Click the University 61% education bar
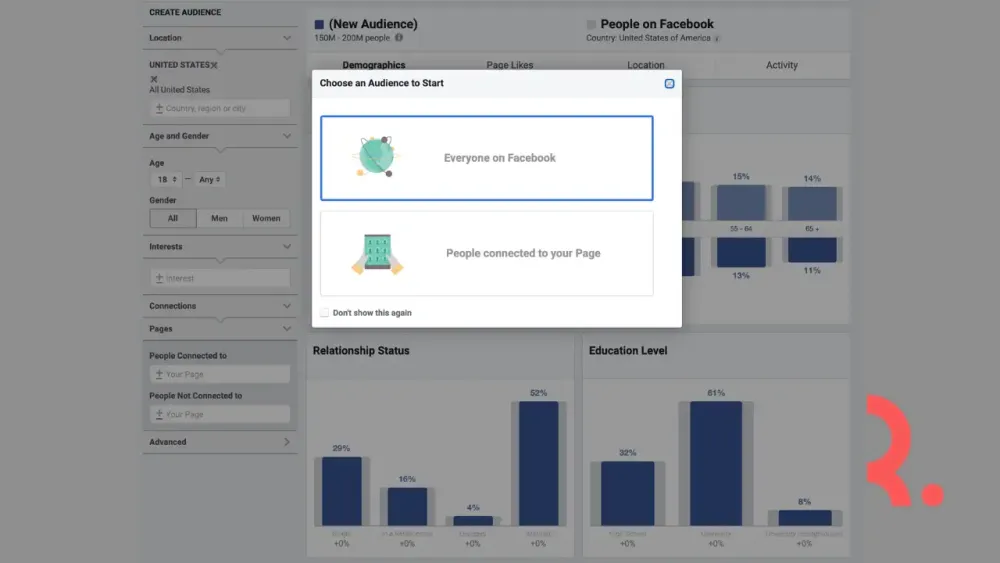 tap(716, 464)
